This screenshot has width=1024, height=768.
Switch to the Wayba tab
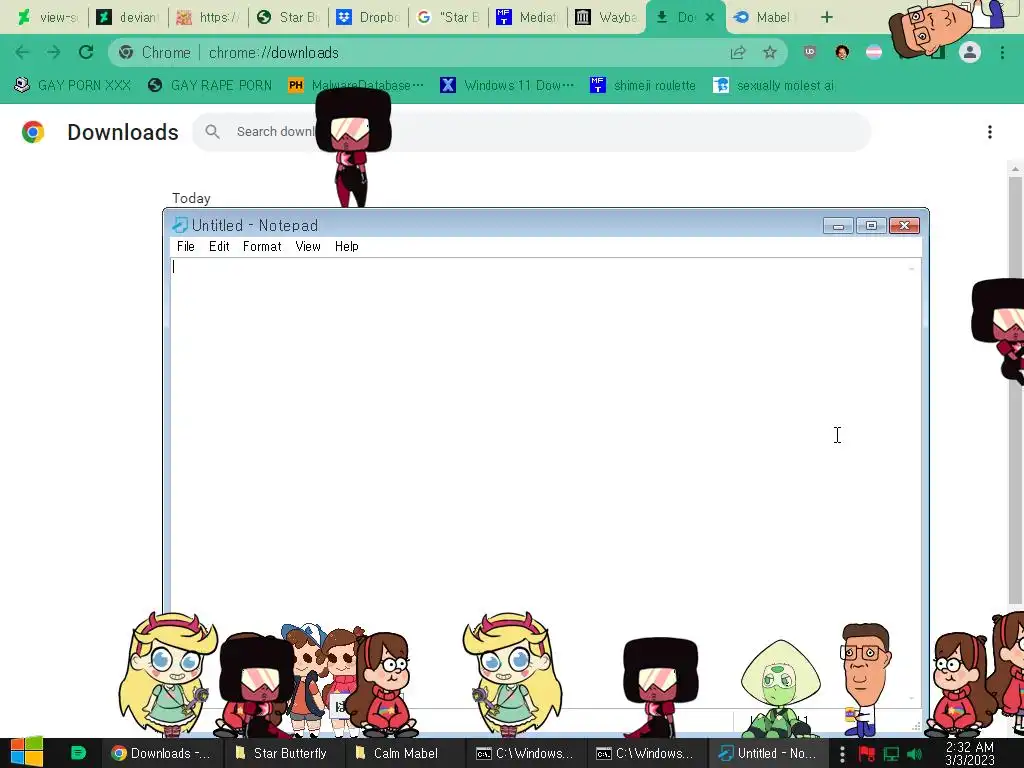click(x=608, y=17)
